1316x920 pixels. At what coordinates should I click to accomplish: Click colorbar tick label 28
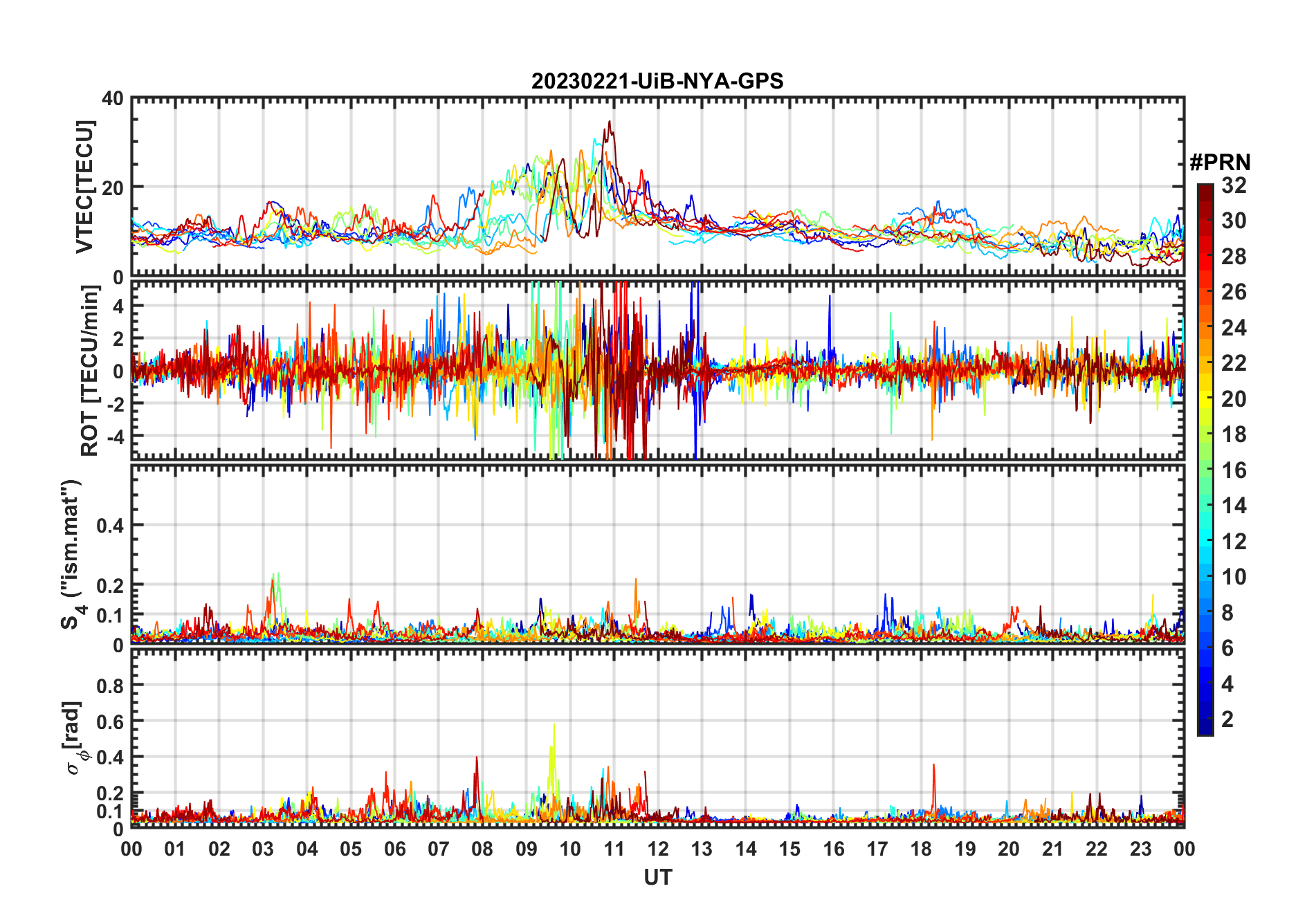1234,257
